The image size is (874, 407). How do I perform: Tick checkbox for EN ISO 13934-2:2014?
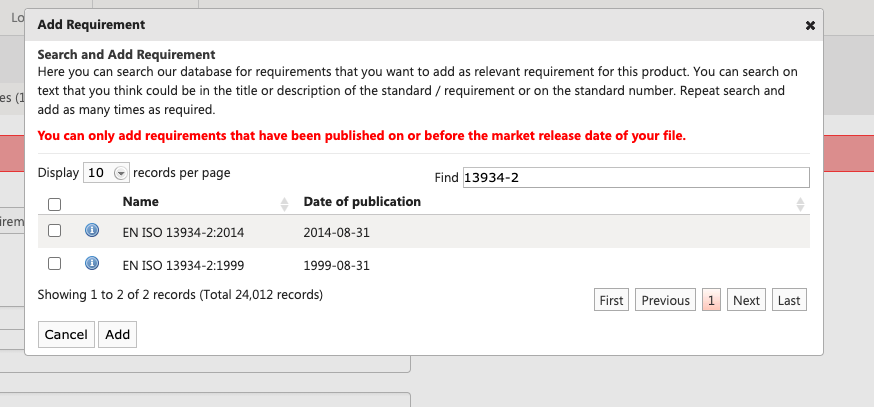54,230
